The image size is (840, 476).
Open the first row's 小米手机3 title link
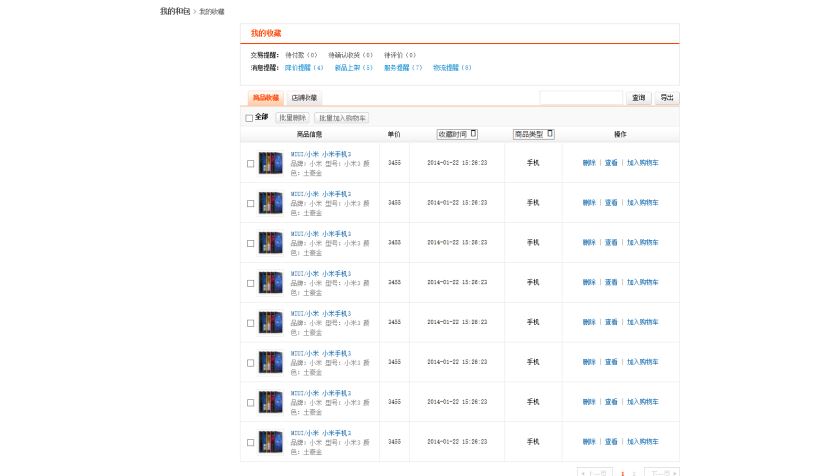pyautogui.click(x=321, y=154)
